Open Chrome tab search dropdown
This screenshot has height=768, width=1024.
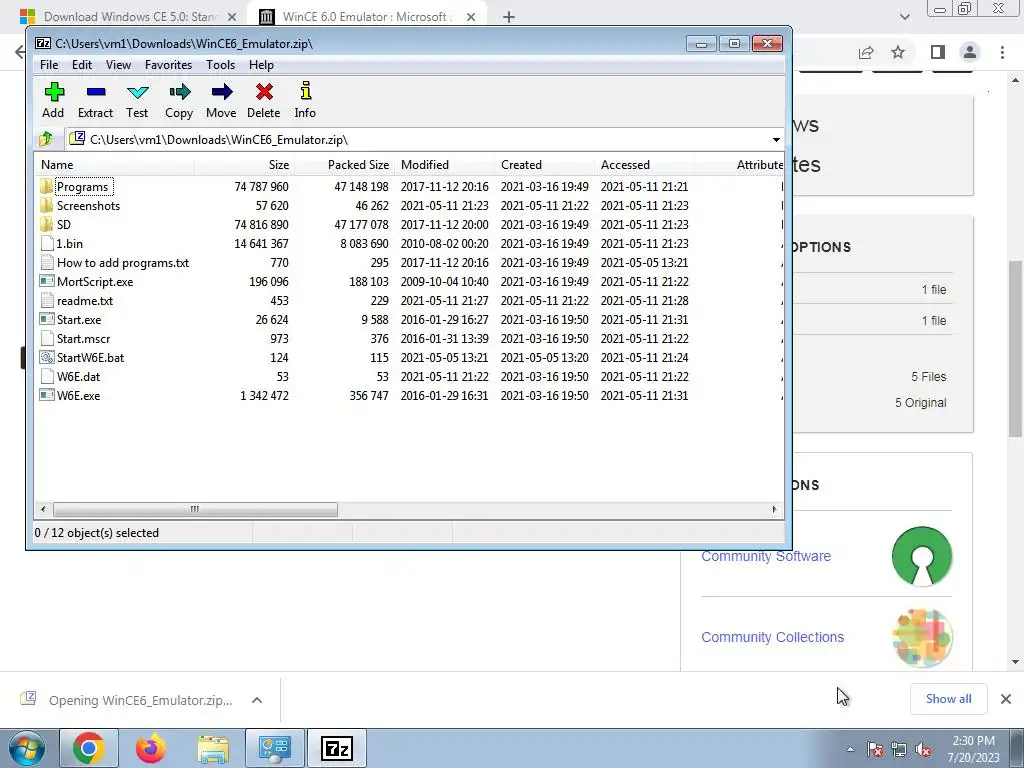pyautogui.click(x=904, y=17)
